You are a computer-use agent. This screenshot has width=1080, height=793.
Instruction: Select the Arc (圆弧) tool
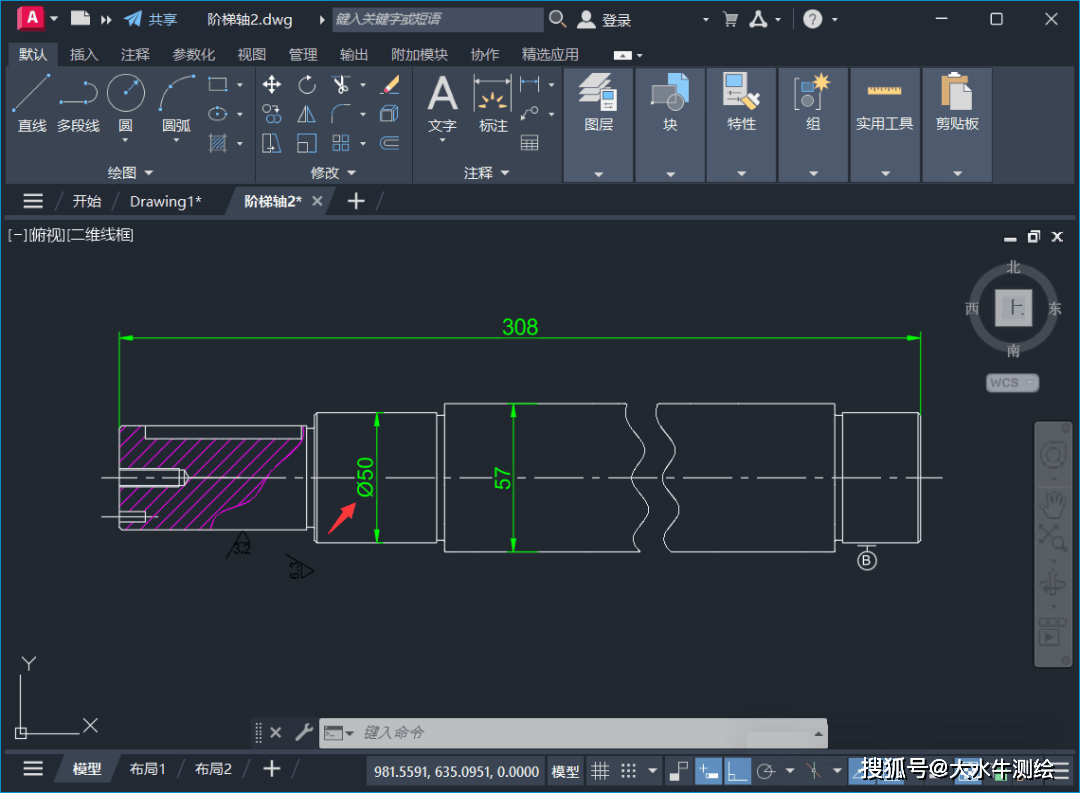[176, 103]
